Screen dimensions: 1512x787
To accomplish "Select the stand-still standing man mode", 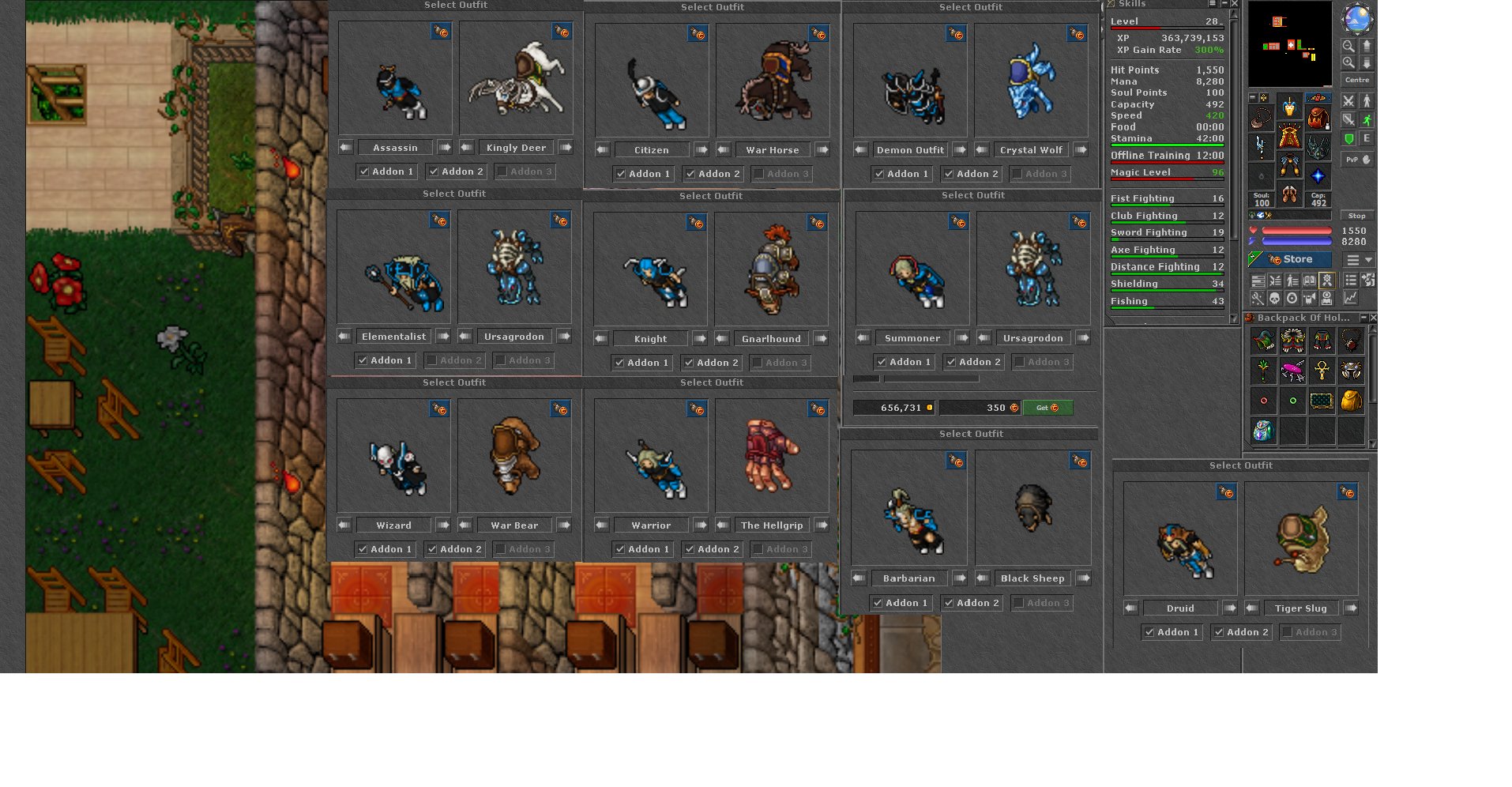I will click(x=1367, y=101).
